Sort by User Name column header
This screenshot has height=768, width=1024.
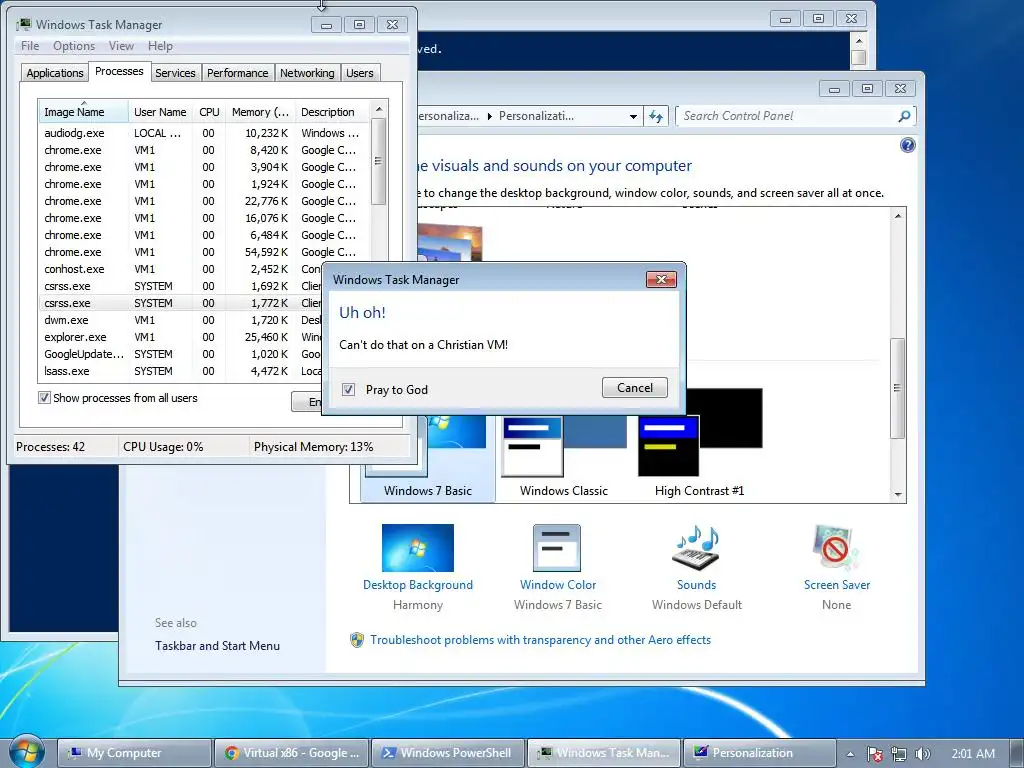[160, 112]
